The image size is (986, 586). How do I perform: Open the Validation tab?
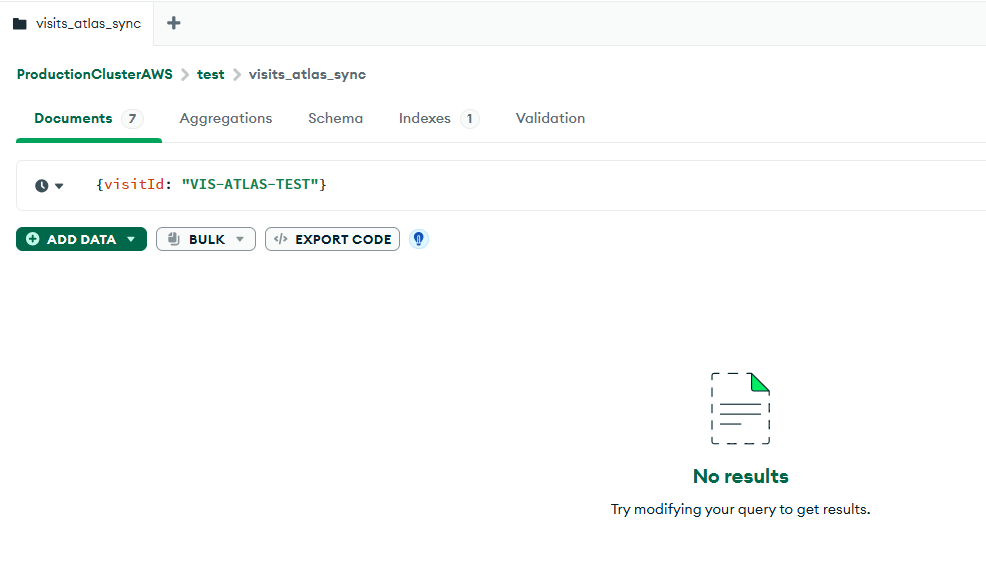click(550, 118)
